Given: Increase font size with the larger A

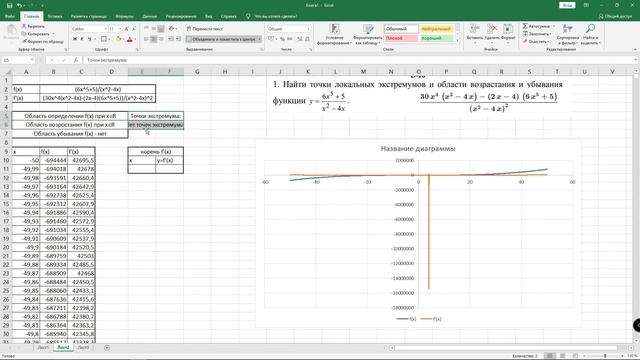Looking at the screenshot, I should click(127, 29).
